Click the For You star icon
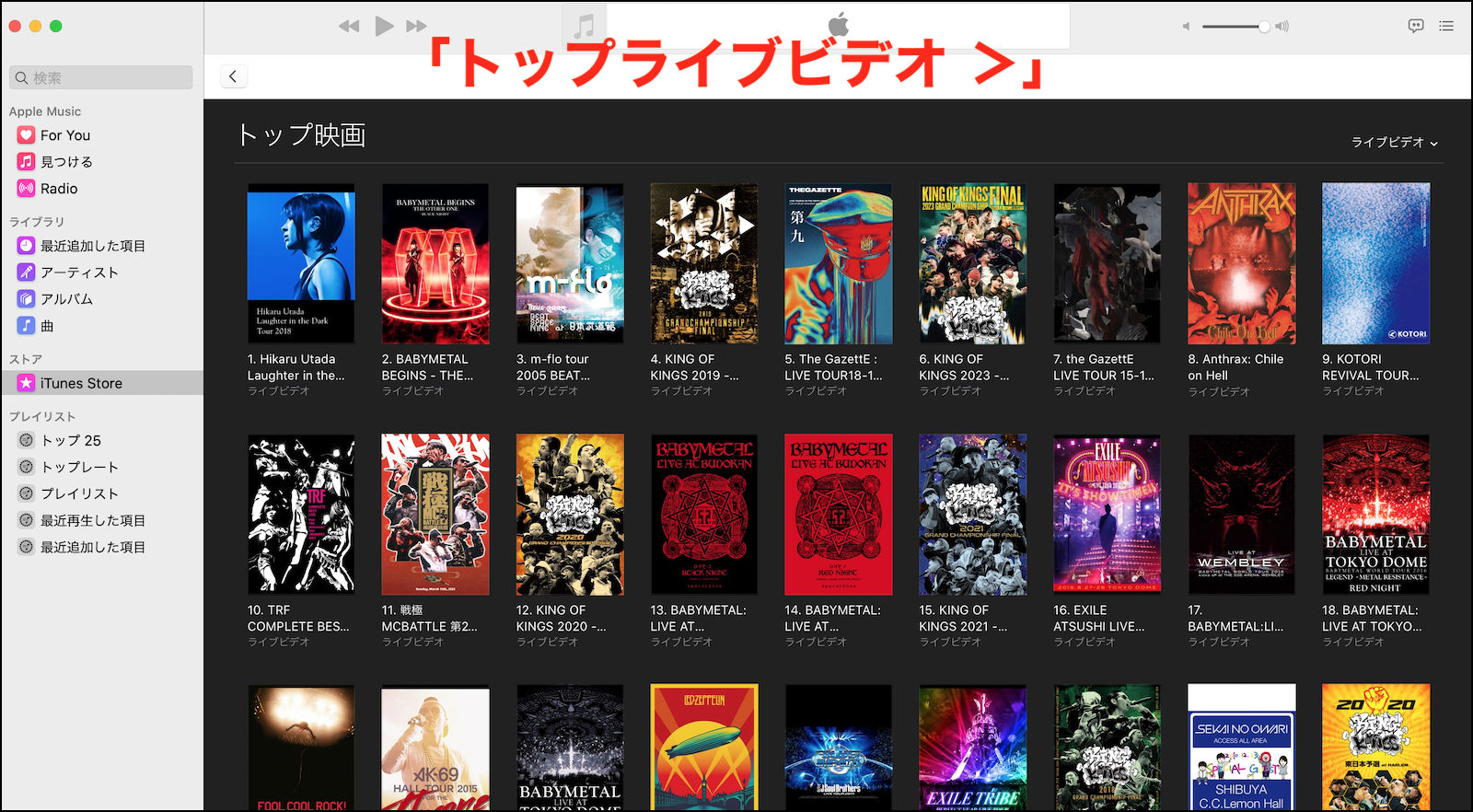Viewport: 1473px width, 812px height. coord(26,135)
